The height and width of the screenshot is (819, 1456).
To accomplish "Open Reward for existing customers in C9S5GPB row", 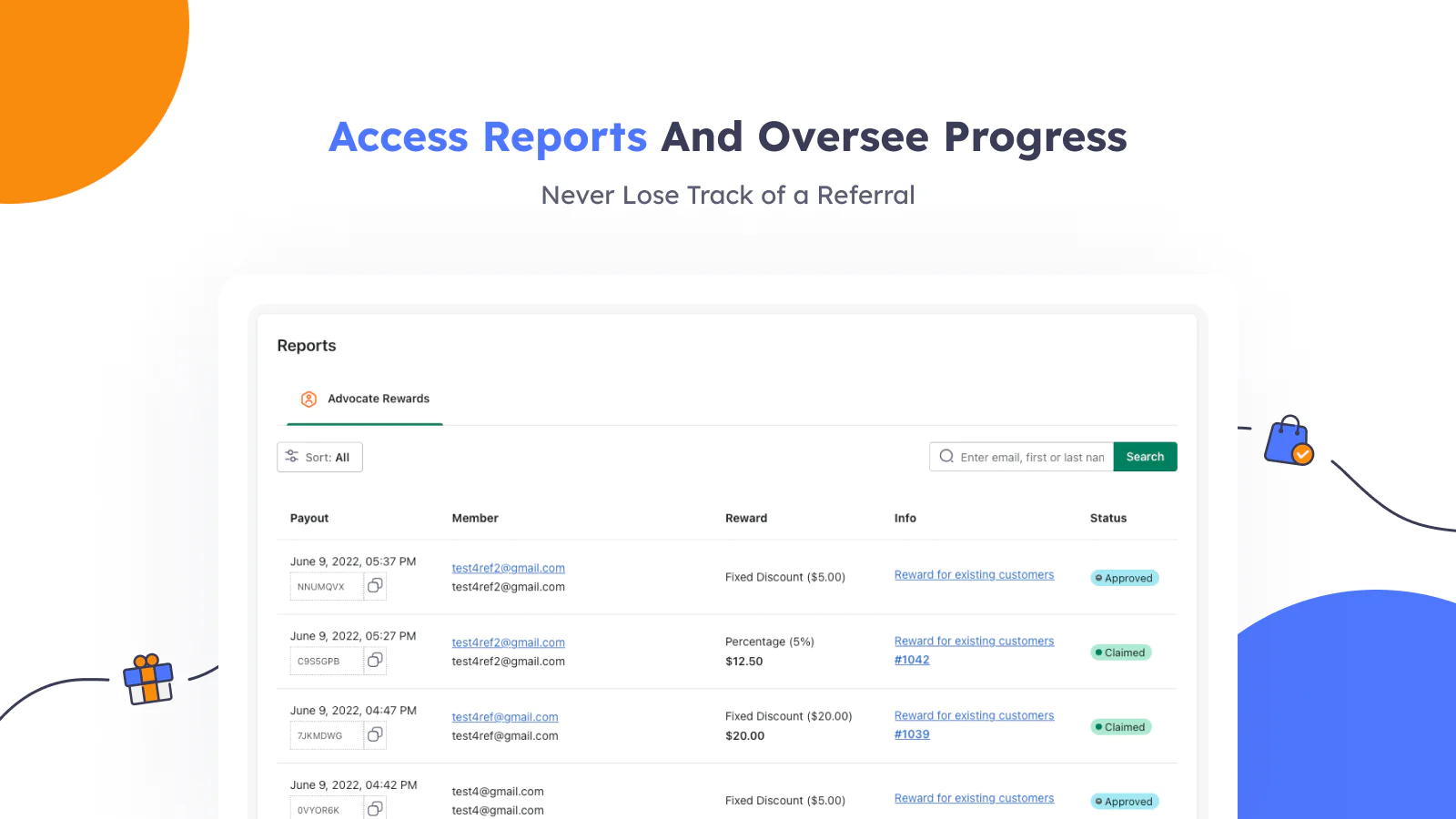I will pyautogui.click(x=974, y=642).
